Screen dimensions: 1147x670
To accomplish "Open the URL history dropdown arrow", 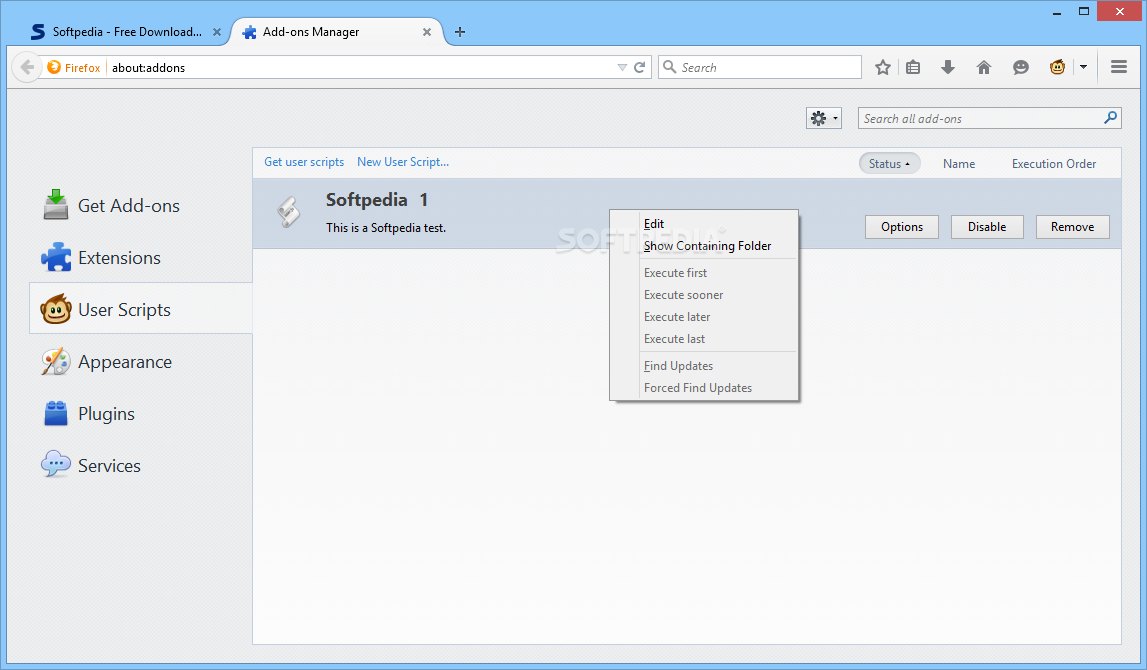I will (x=622, y=67).
